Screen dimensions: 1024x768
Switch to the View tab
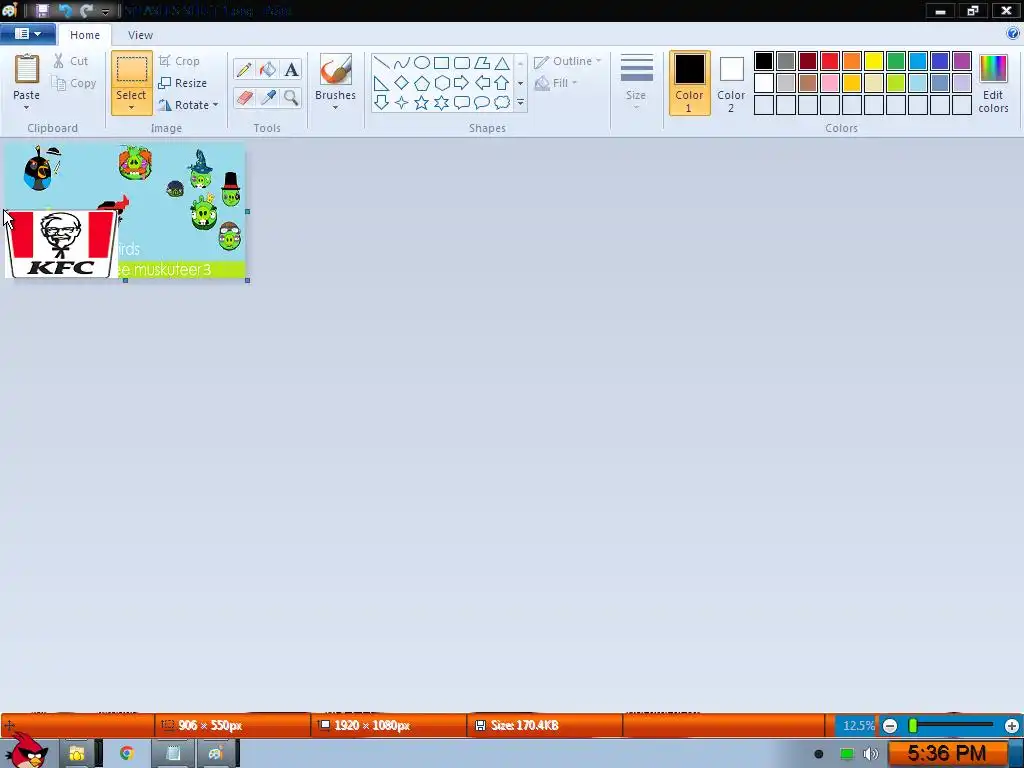tap(140, 35)
